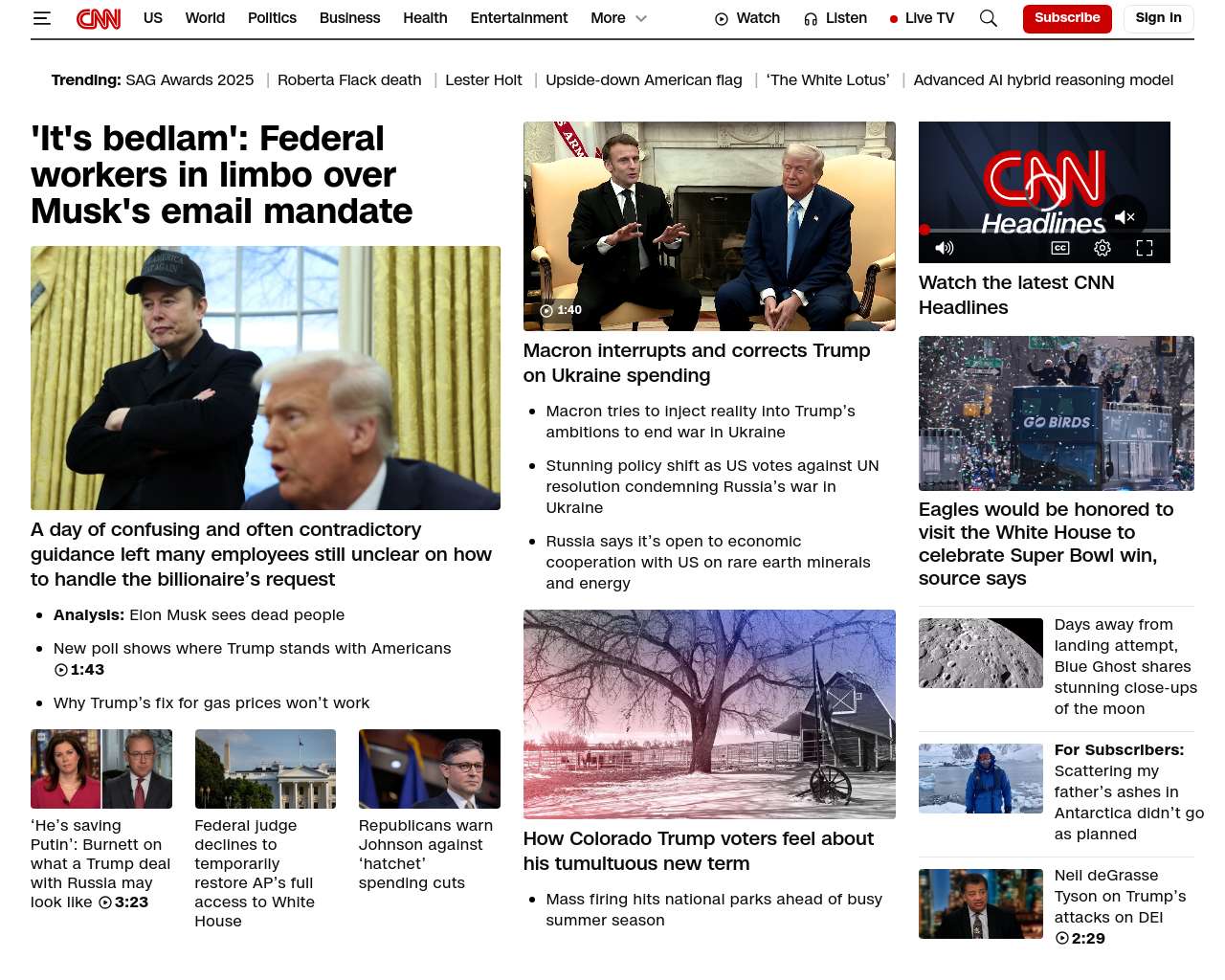Open A day of confusing guidance subheadline

point(261,554)
